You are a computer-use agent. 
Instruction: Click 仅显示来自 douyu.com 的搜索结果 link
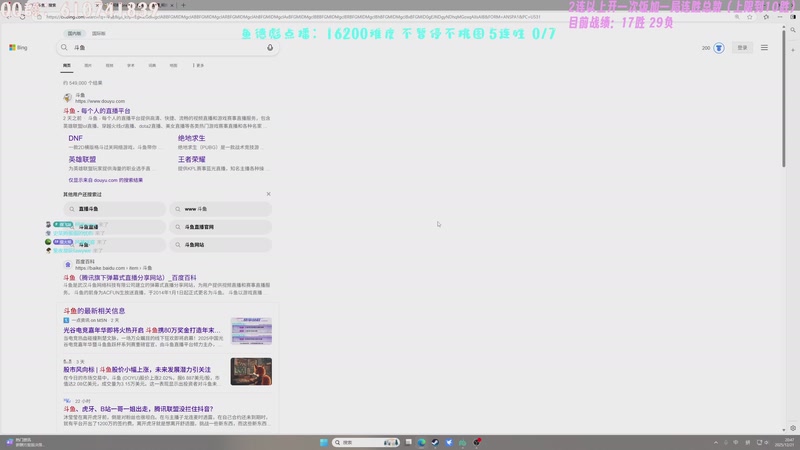pos(106,180)
